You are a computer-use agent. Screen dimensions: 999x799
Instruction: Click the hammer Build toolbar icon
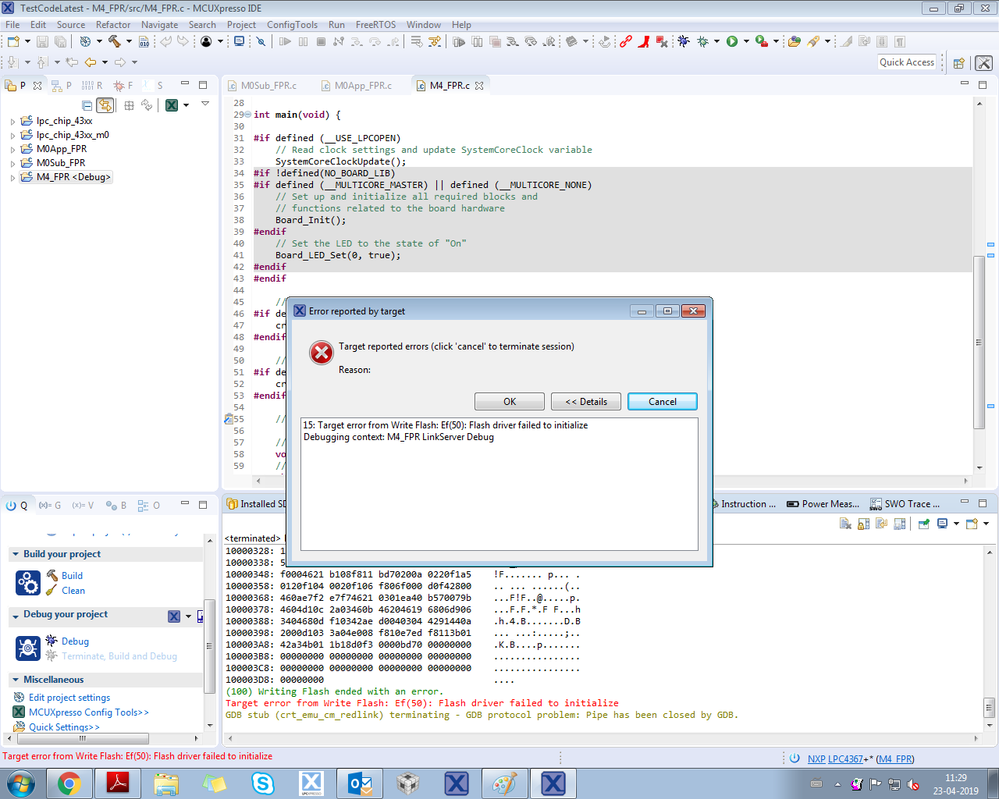tap(115, 41)
